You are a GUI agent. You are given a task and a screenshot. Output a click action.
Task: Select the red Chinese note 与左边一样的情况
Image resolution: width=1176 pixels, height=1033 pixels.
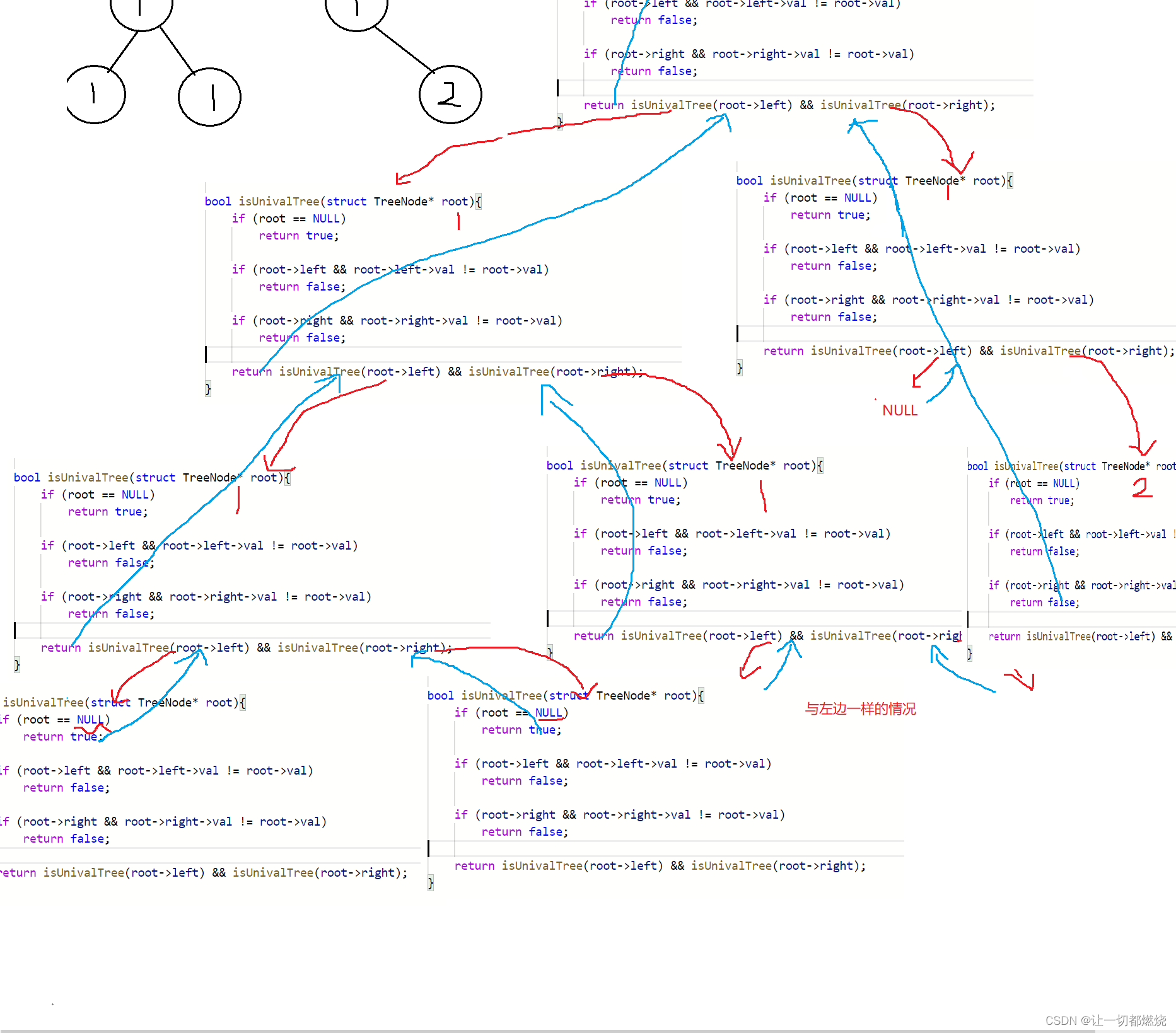(x=860, y=709)
